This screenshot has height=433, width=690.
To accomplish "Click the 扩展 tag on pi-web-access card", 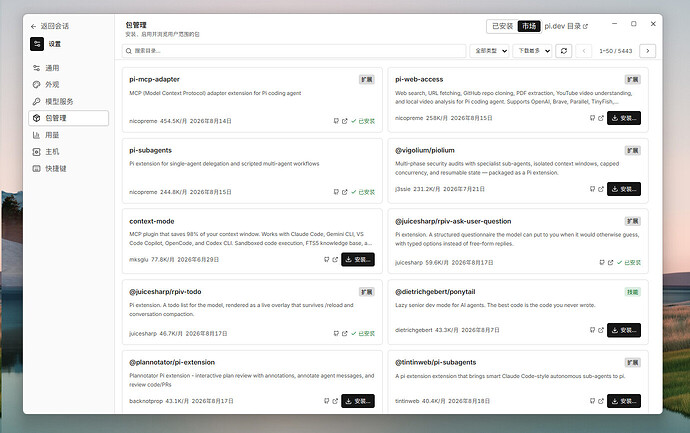I will tap(633, 80).
